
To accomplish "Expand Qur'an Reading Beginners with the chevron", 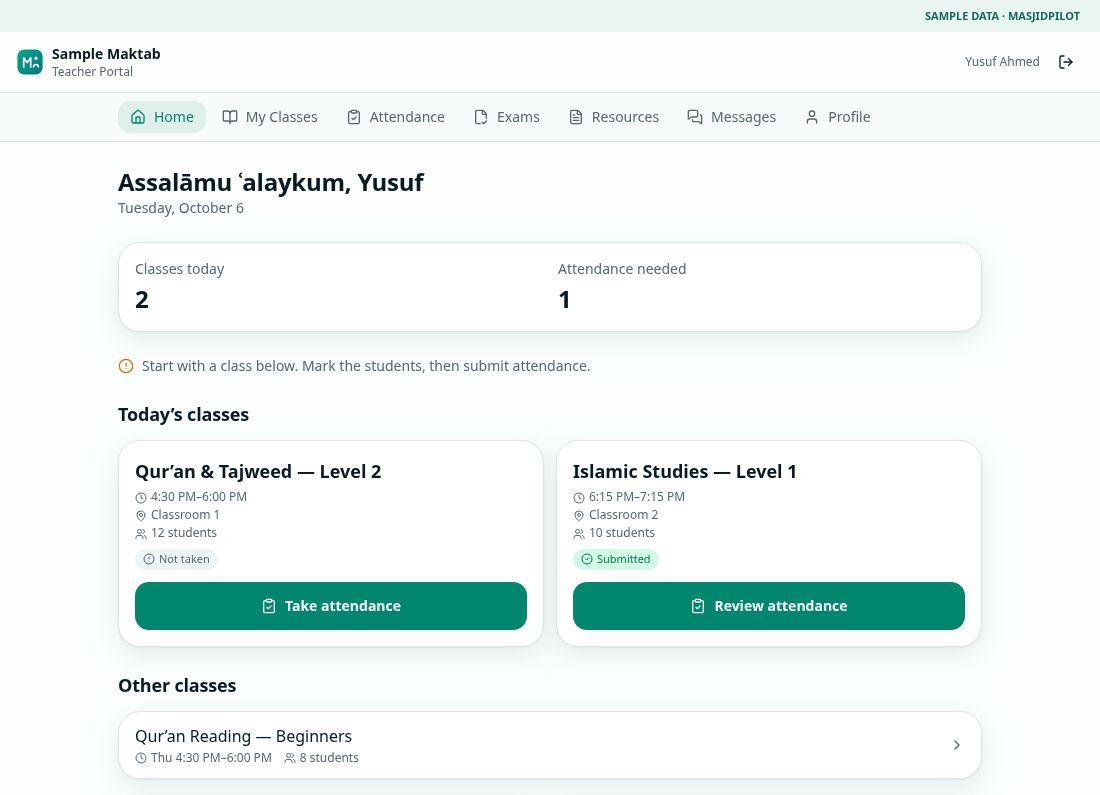I will pos(957,745).
